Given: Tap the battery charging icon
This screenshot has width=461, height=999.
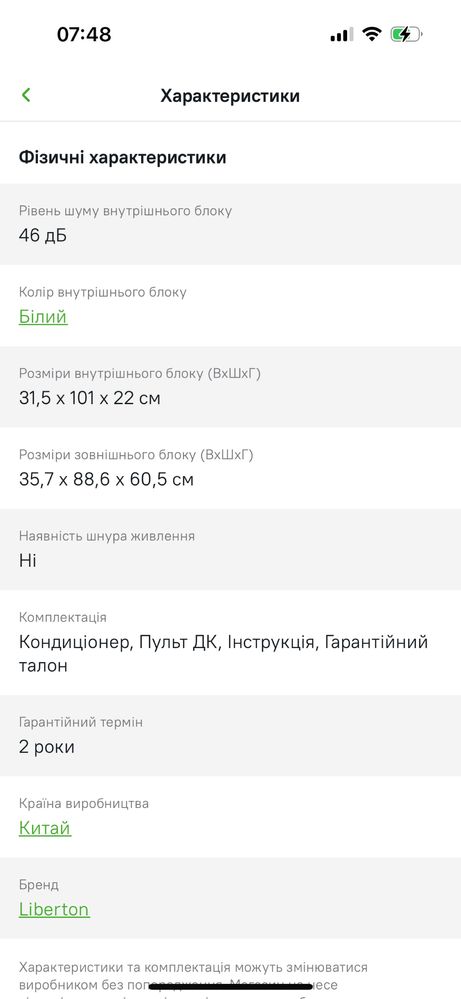Looking at the screenshot, I should (406, 34).
